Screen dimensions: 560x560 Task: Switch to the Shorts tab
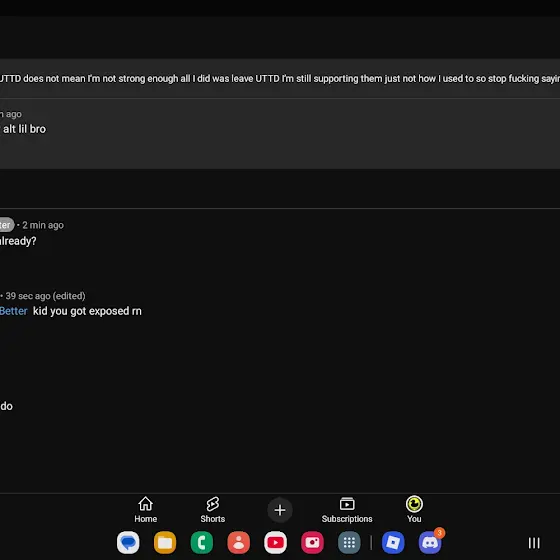pos(212,510)
